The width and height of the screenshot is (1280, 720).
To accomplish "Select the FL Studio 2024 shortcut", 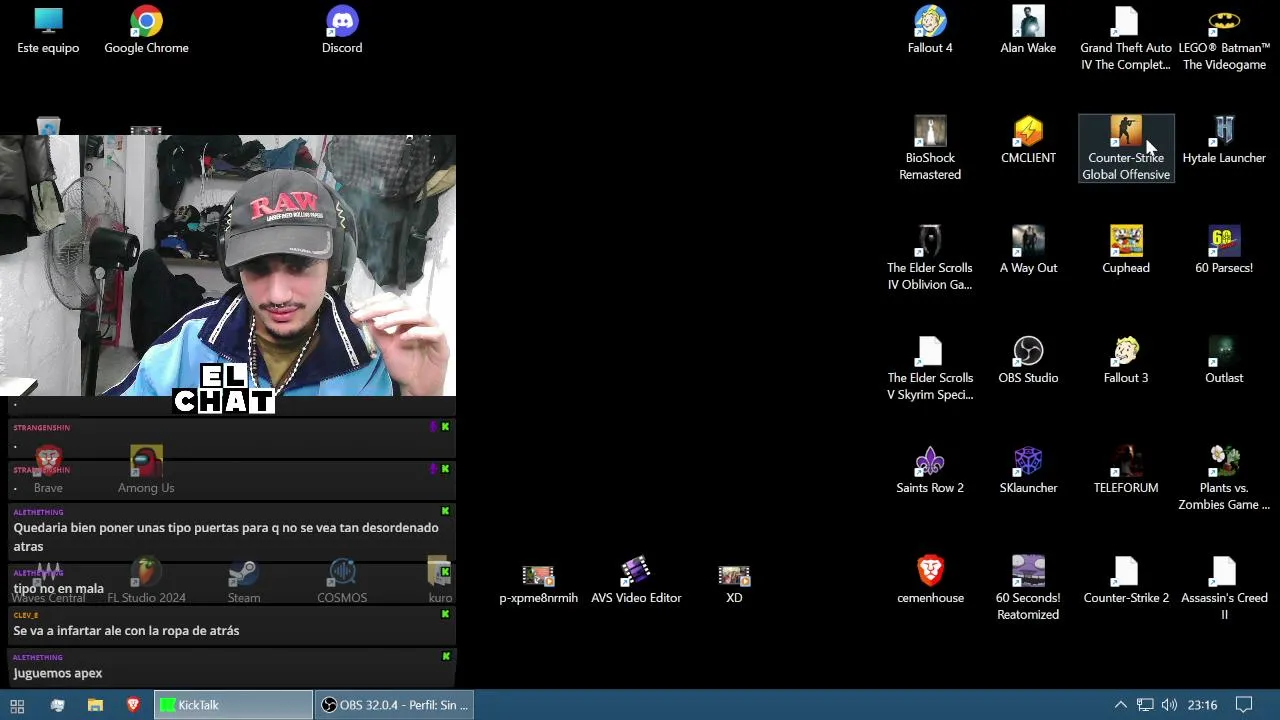I will 146,581.
